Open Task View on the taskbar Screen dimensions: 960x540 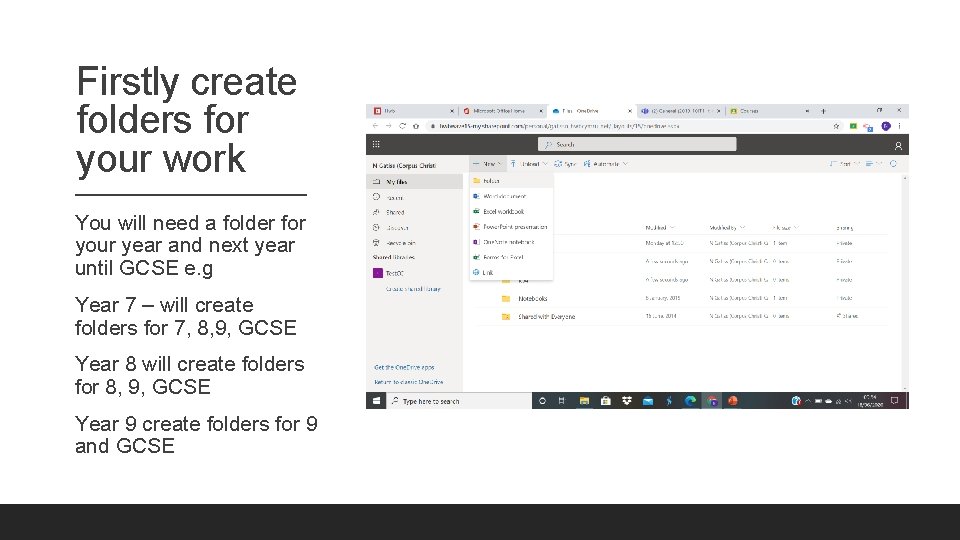tap(561, 401)
